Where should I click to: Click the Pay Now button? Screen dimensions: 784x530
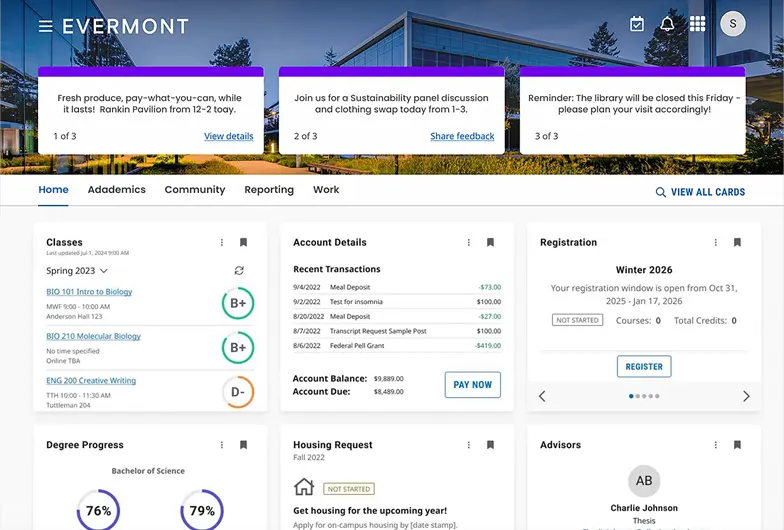coord(472,384)
